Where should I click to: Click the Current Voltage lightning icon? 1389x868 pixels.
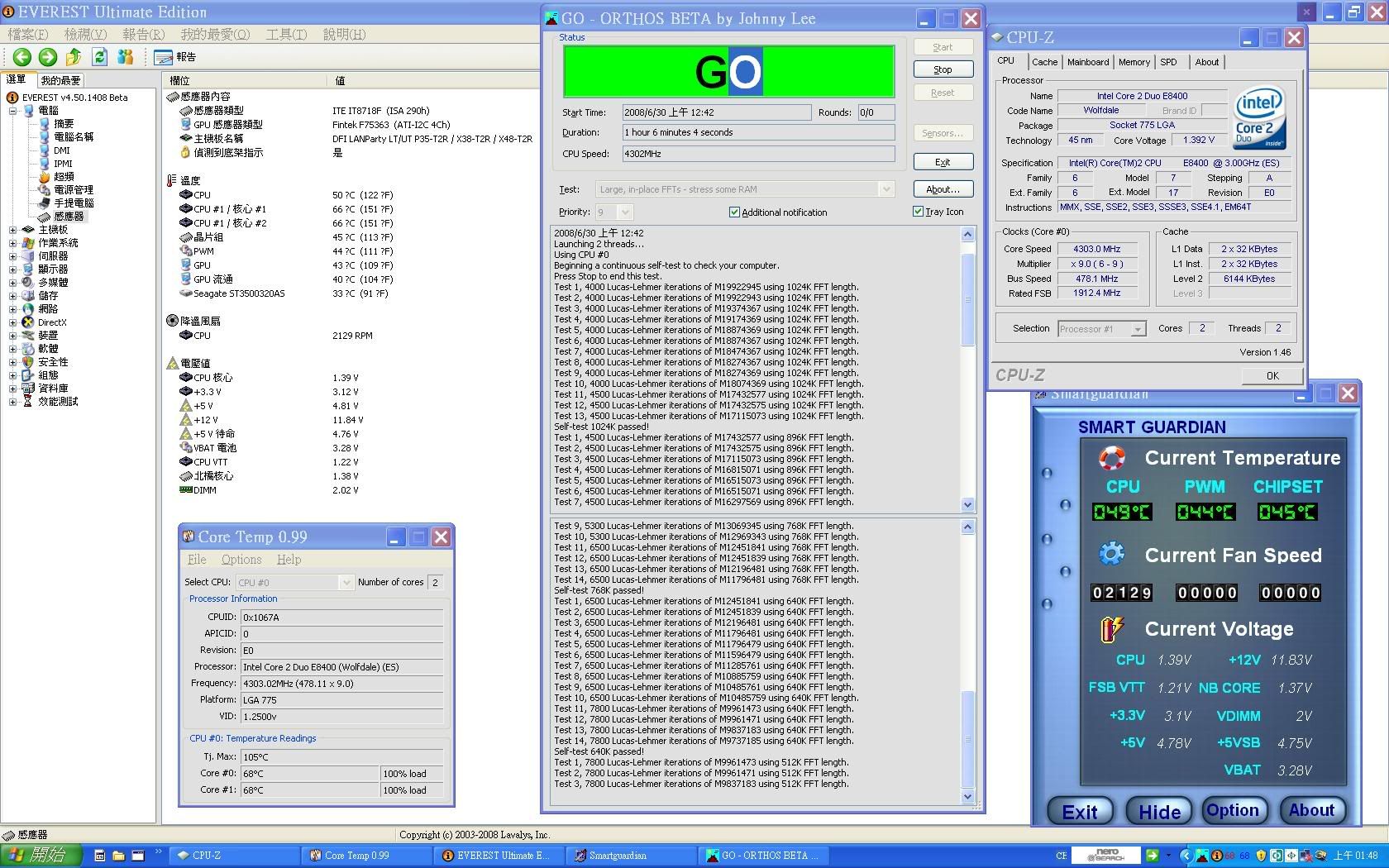(1112, 629)
